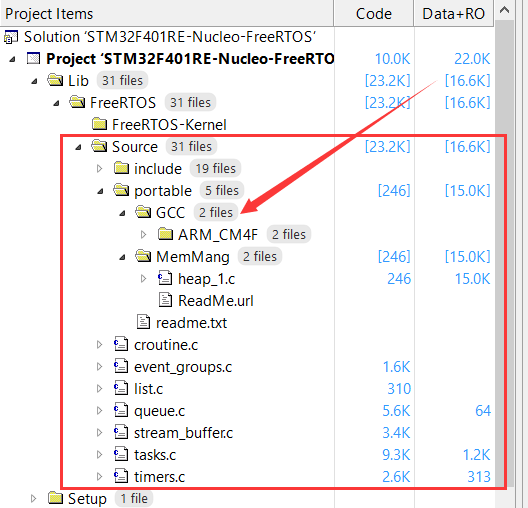
Task: Click the stream_buffer.c file icon
Action: [121, 432]
